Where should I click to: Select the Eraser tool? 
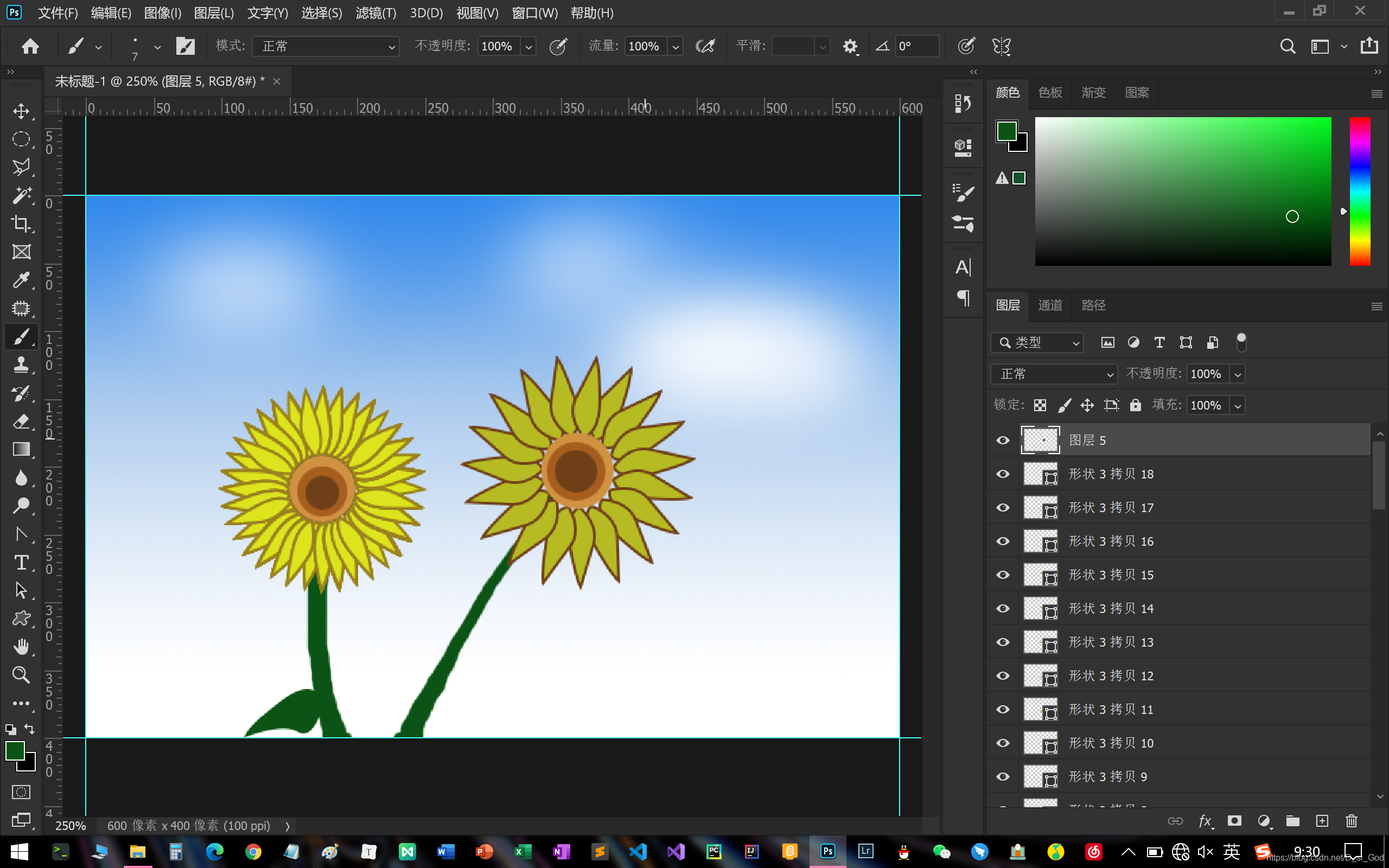pyautogui.click(x=21, y=422)
